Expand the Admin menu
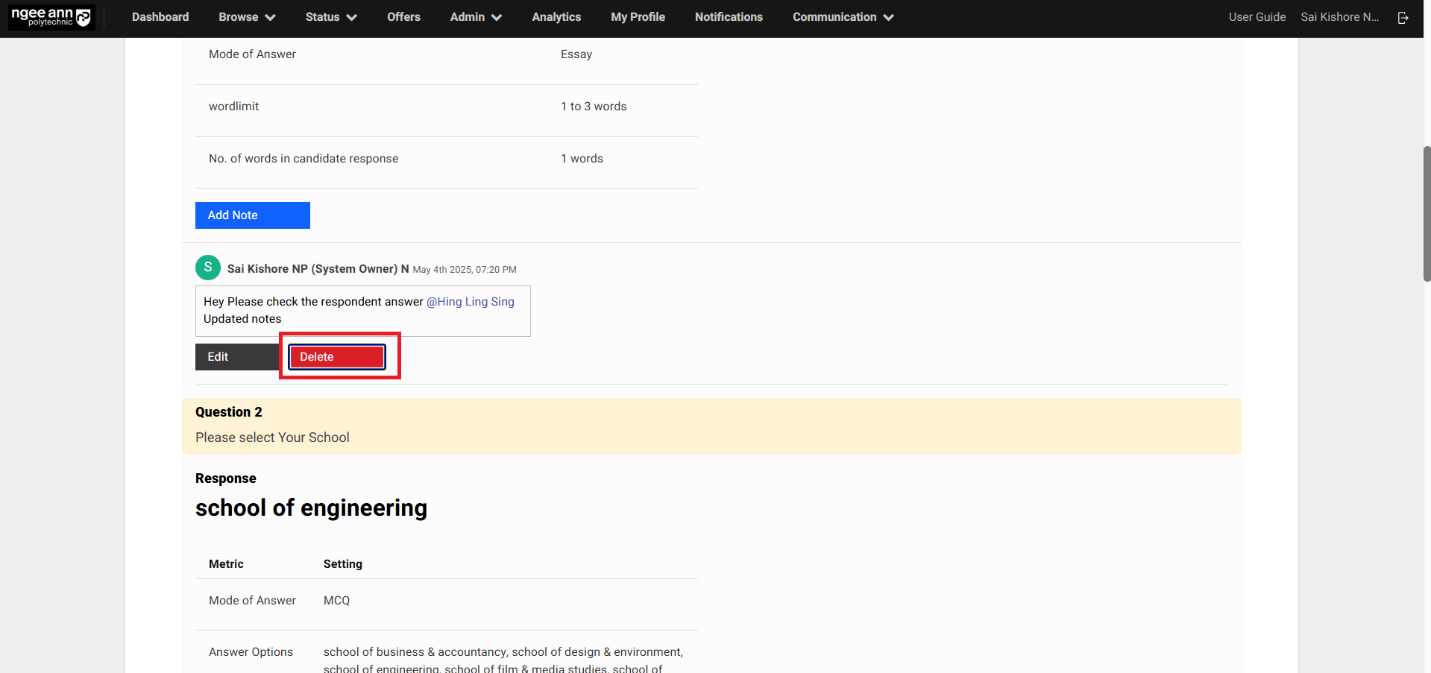 (476, 17)
